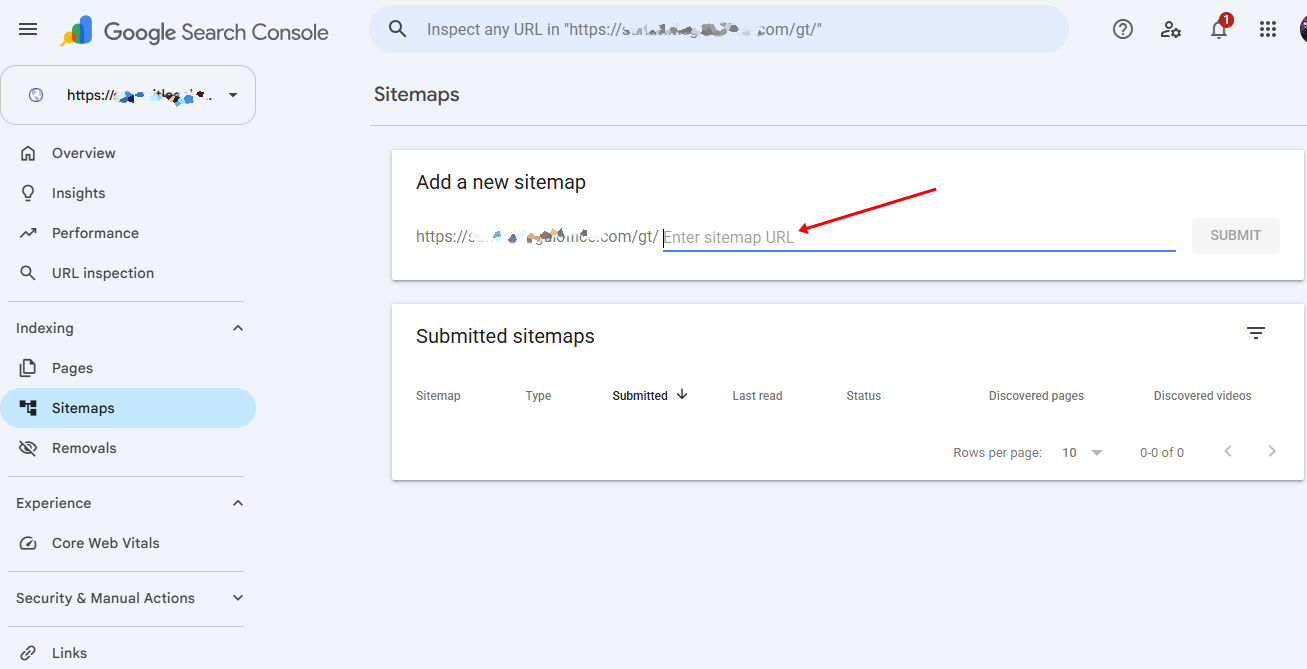The height and width of the screenshot is (669, 1307).
Task: Click the Overview home icon
Action: [28, 153]
